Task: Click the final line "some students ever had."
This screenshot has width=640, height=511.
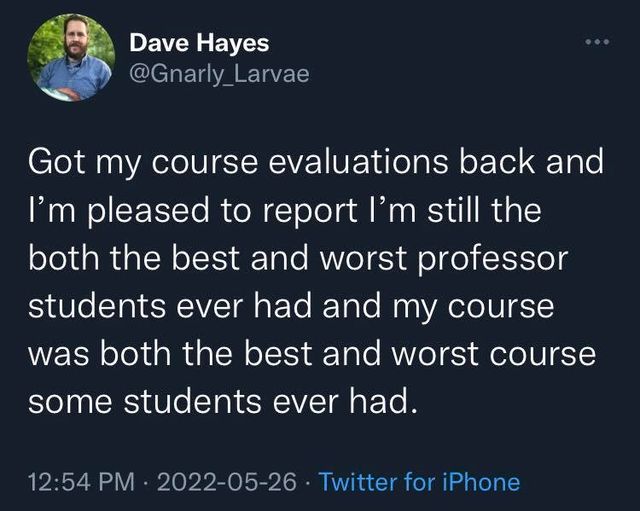Action: [224, 402]
